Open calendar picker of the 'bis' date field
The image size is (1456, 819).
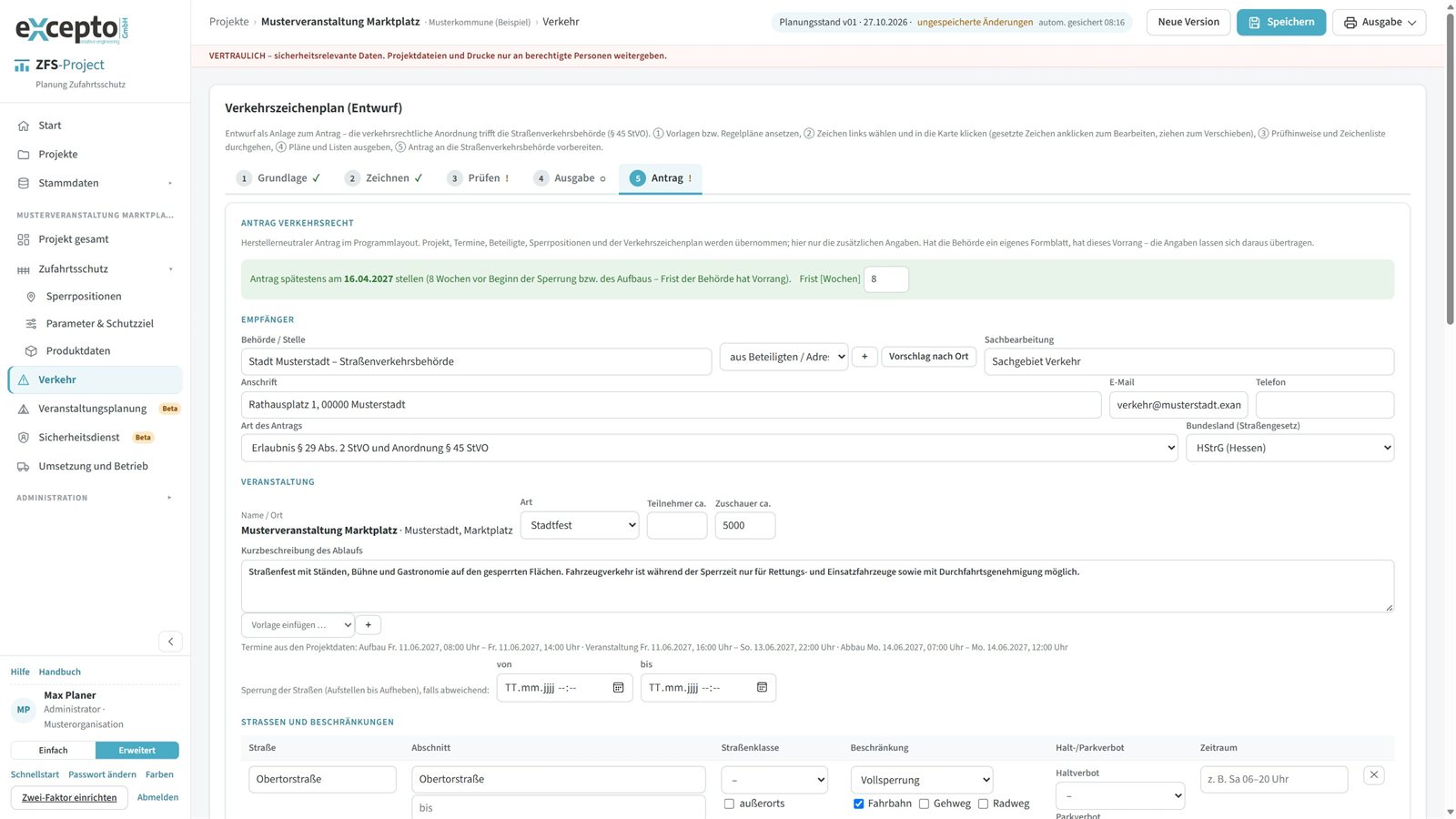762,688
